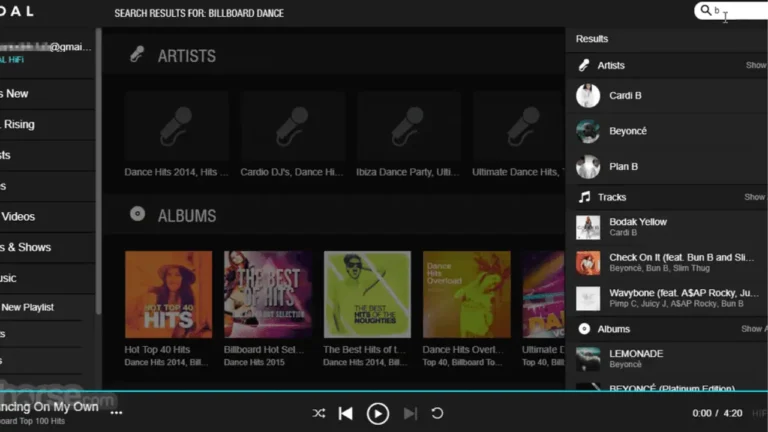Show all artist results
The width and height of the screenshot is (768, 432).
tap(756, 65)
